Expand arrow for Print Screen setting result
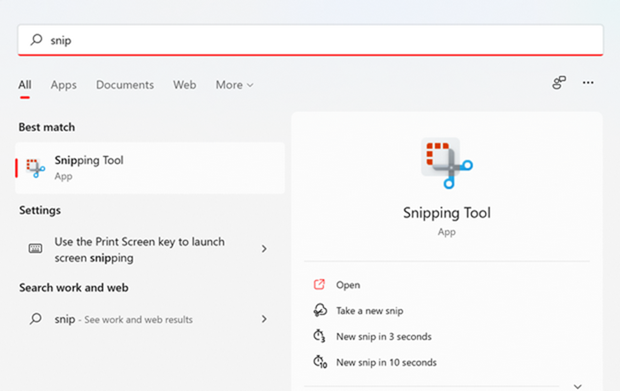 (x=264, y=249)
